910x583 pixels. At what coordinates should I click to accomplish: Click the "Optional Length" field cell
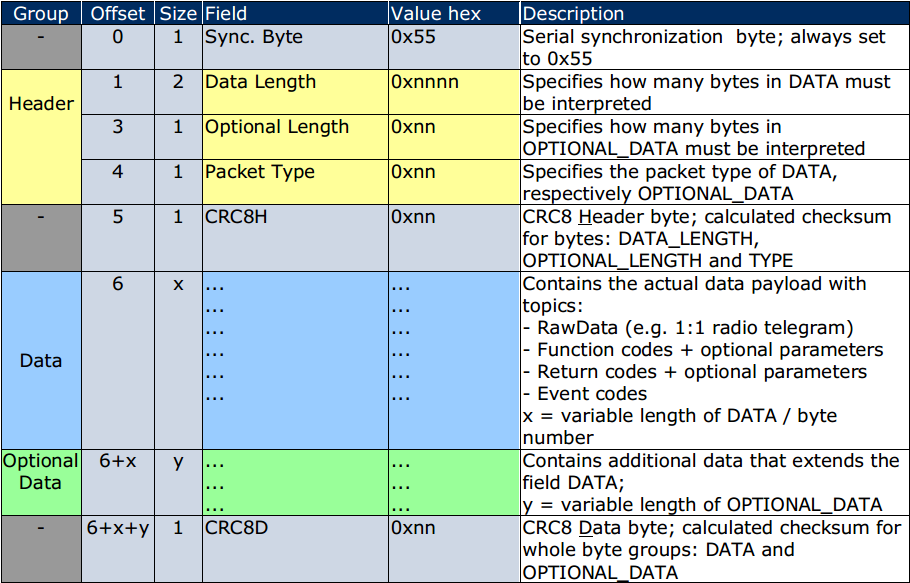click(277, 127)
